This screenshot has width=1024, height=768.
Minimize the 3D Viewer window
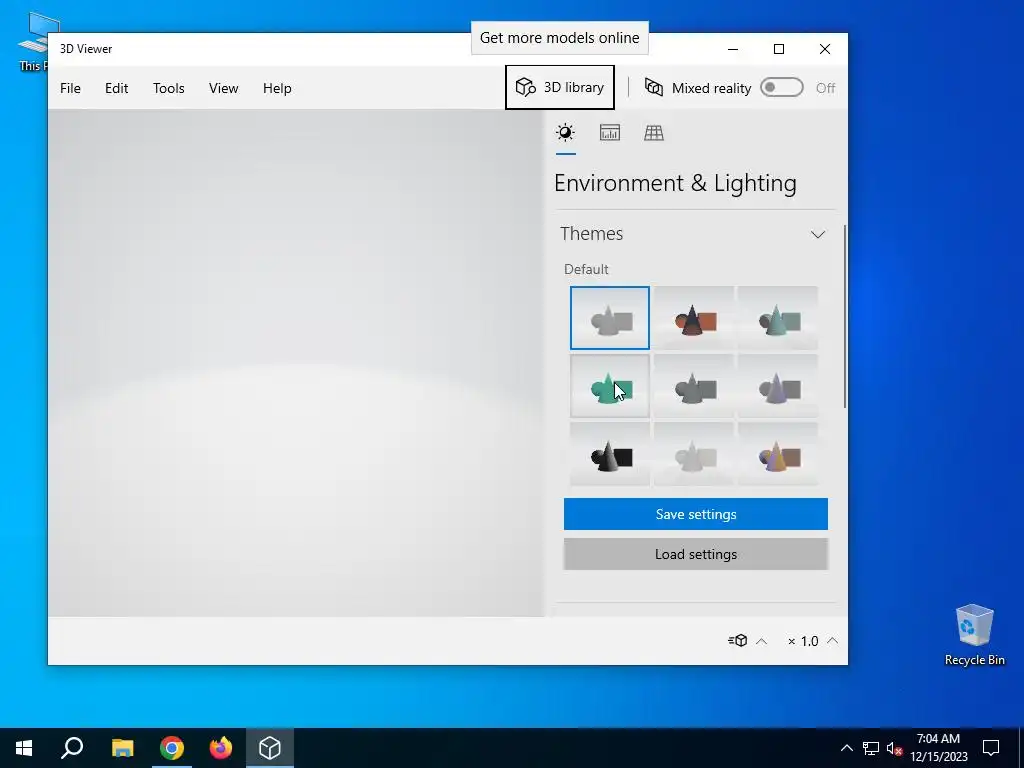tap(733, 49)
